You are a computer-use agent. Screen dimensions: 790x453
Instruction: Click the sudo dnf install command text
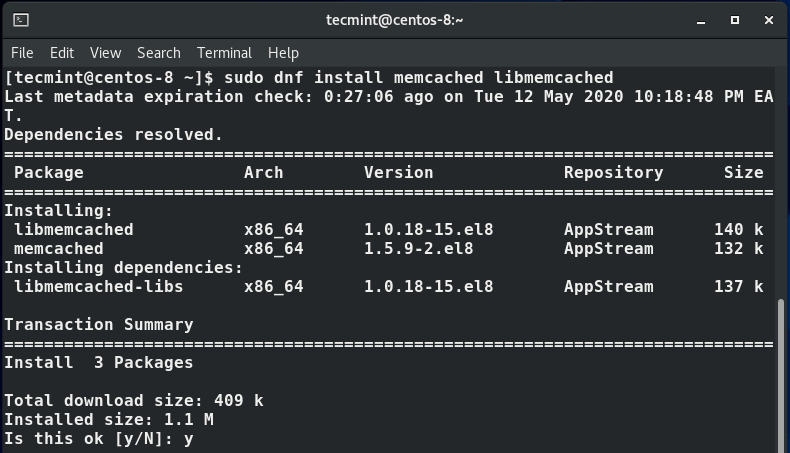[x=413, y=78]
